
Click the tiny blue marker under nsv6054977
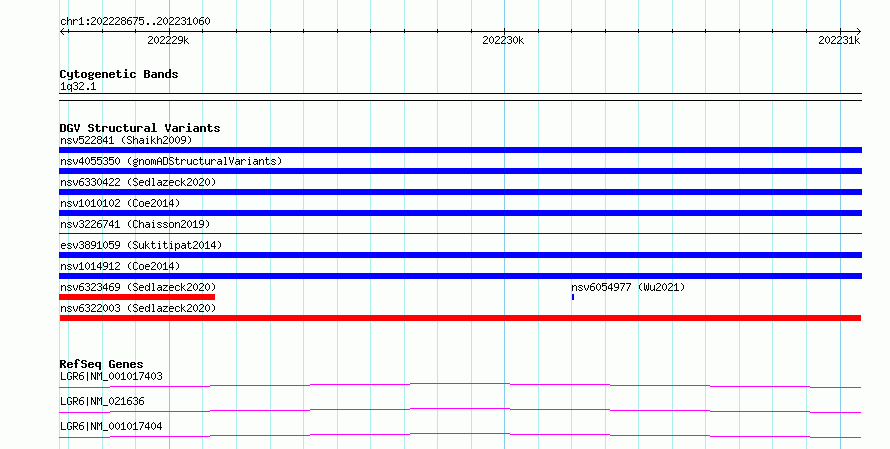[573, 297]
